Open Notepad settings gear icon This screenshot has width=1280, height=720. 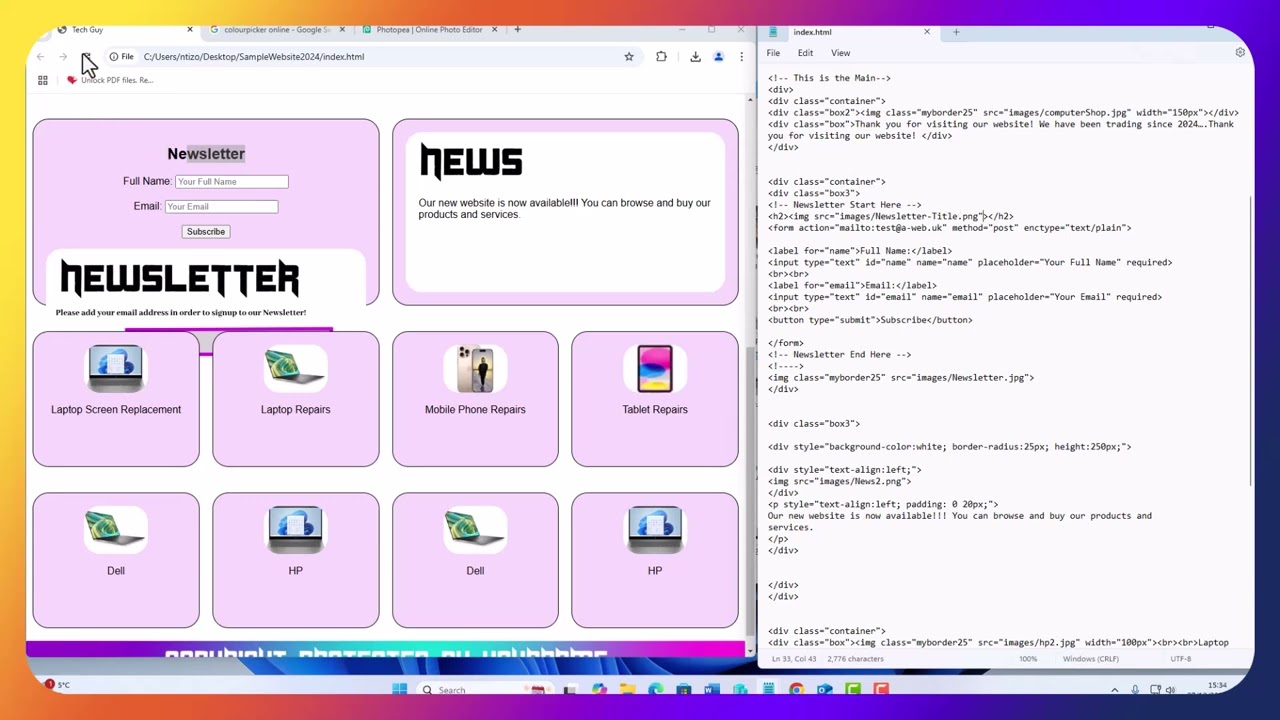pos(1240,53)
